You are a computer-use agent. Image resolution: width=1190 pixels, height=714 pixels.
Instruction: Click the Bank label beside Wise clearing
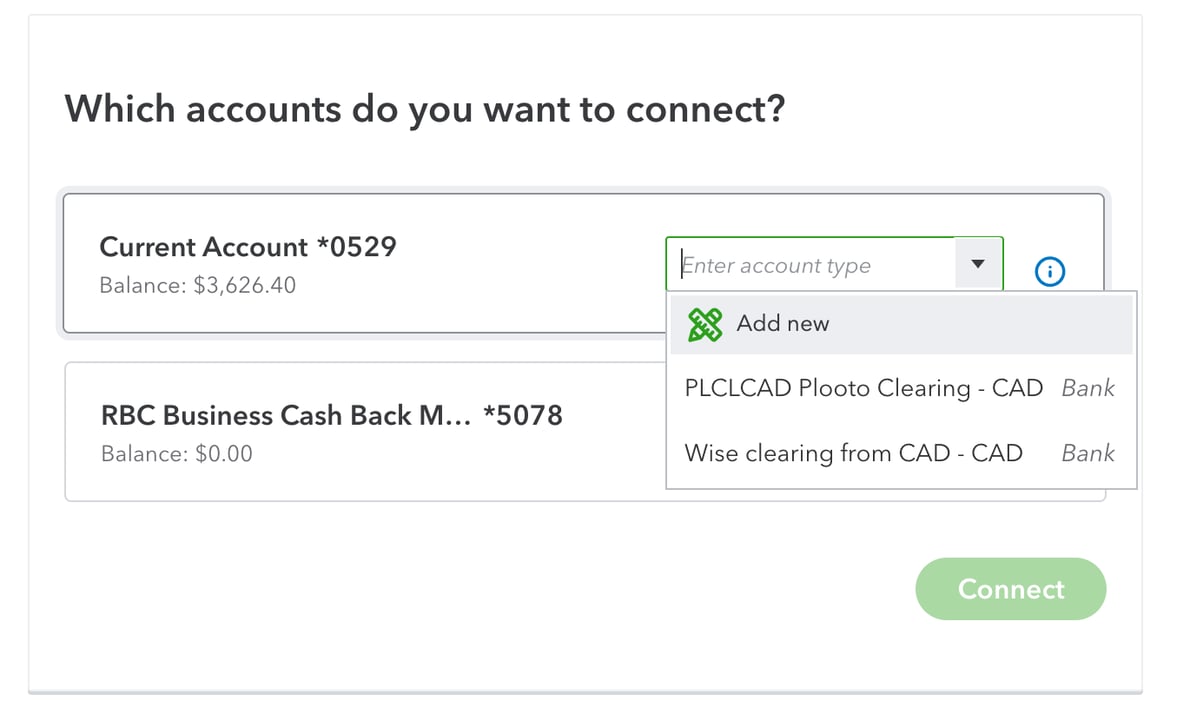(1088, 453)
